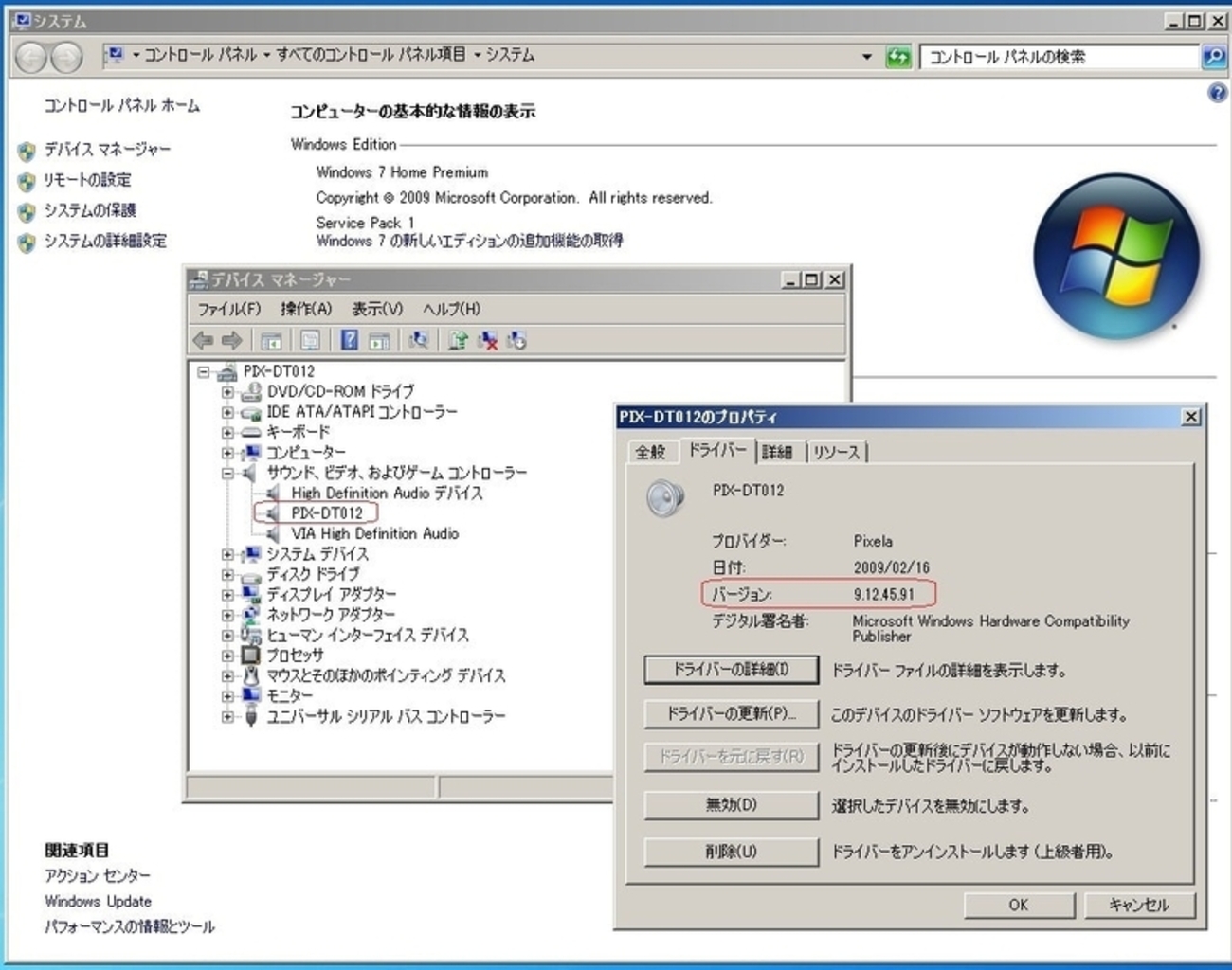Open the ファイル(F) menu in Device Manager
The height and width of the screenshot is (970, 1232).
228,309
